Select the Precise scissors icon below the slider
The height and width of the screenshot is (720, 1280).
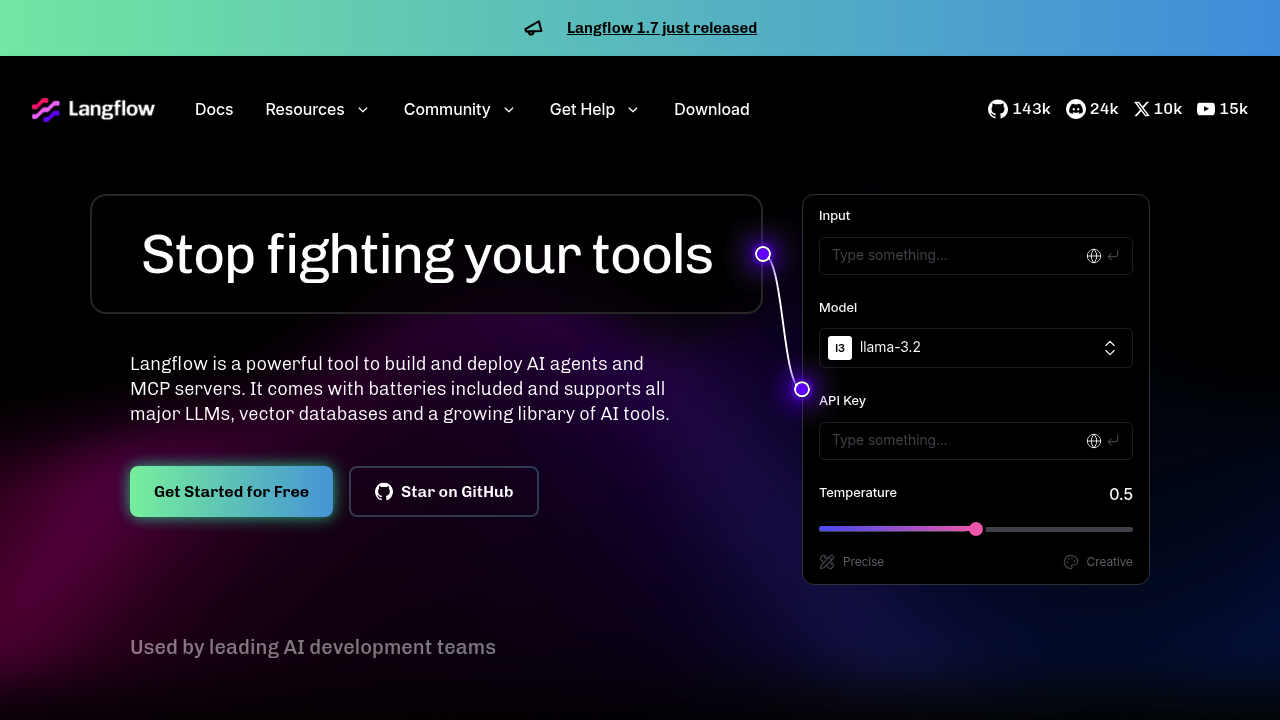[826, 561]
